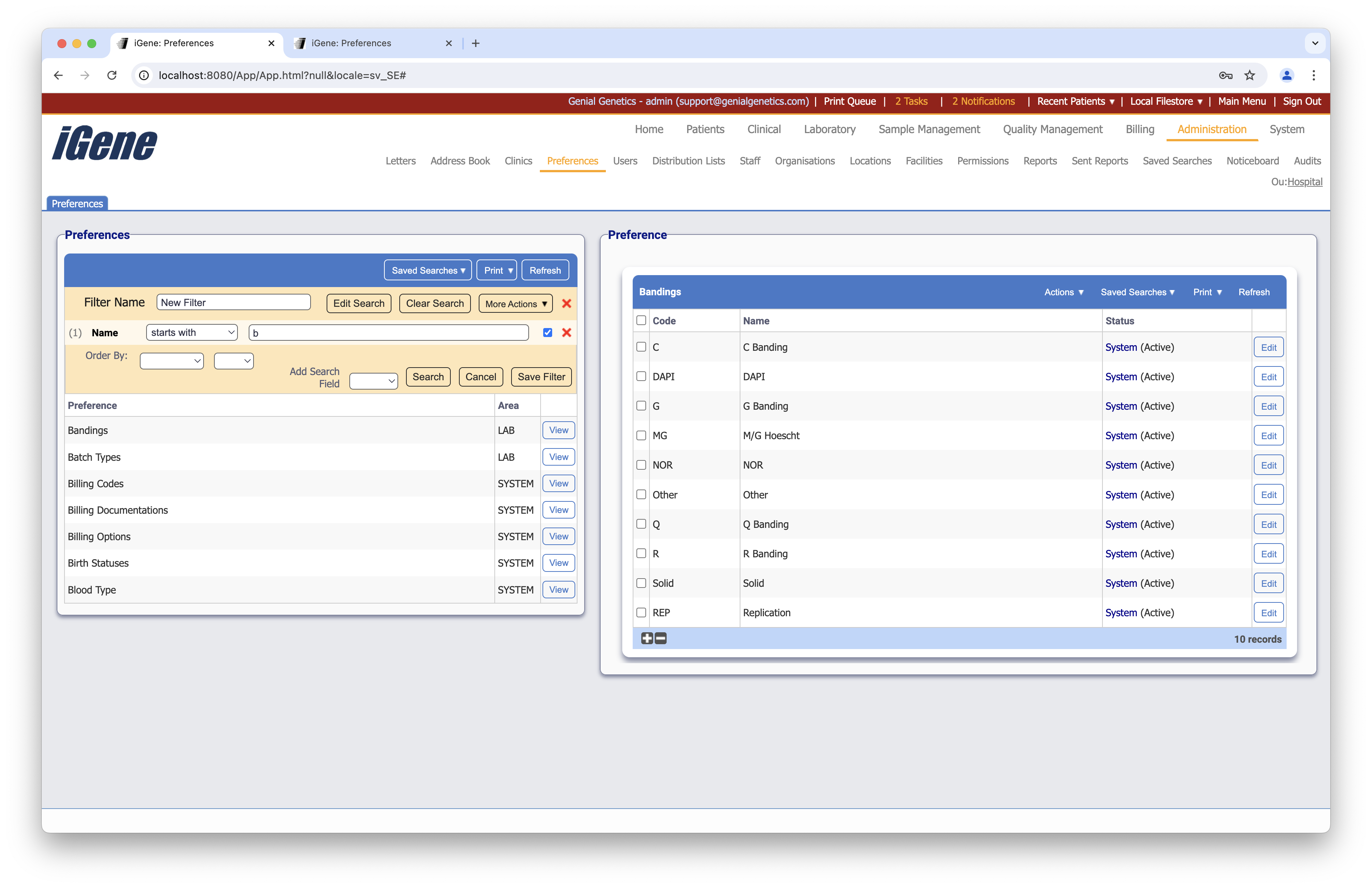The width and height of the screenshot is (1372, 888).
Task: Open the Bandings Actions menu
Action: tap(1064, 292)
